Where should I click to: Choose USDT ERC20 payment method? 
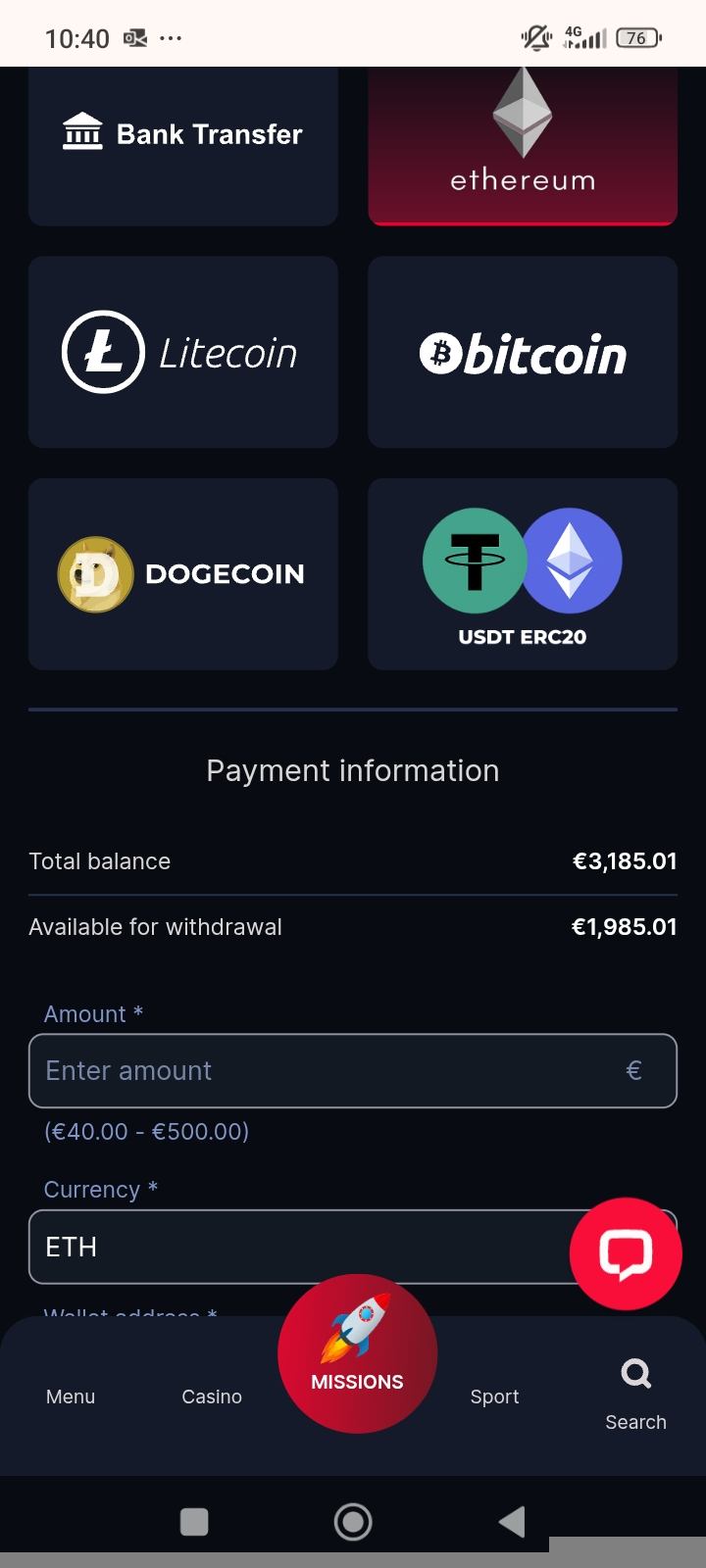coord(522,573)
